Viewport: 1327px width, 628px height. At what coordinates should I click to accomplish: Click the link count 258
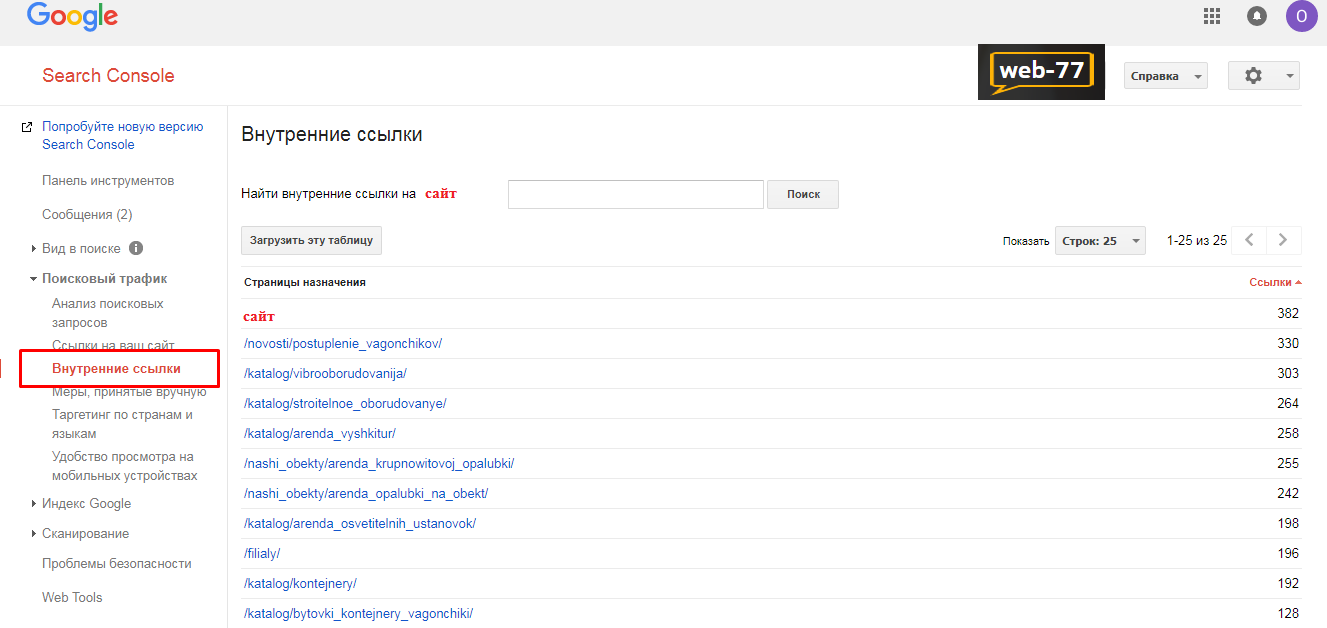point(1288,433)
